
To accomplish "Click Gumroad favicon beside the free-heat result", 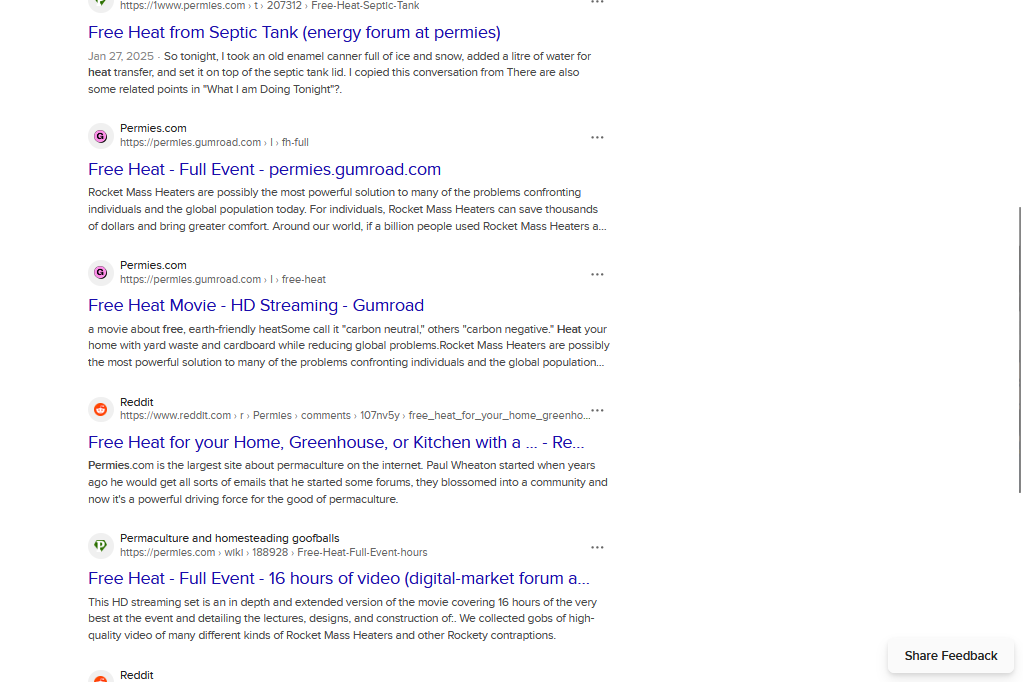I will (x=100, y=272).
